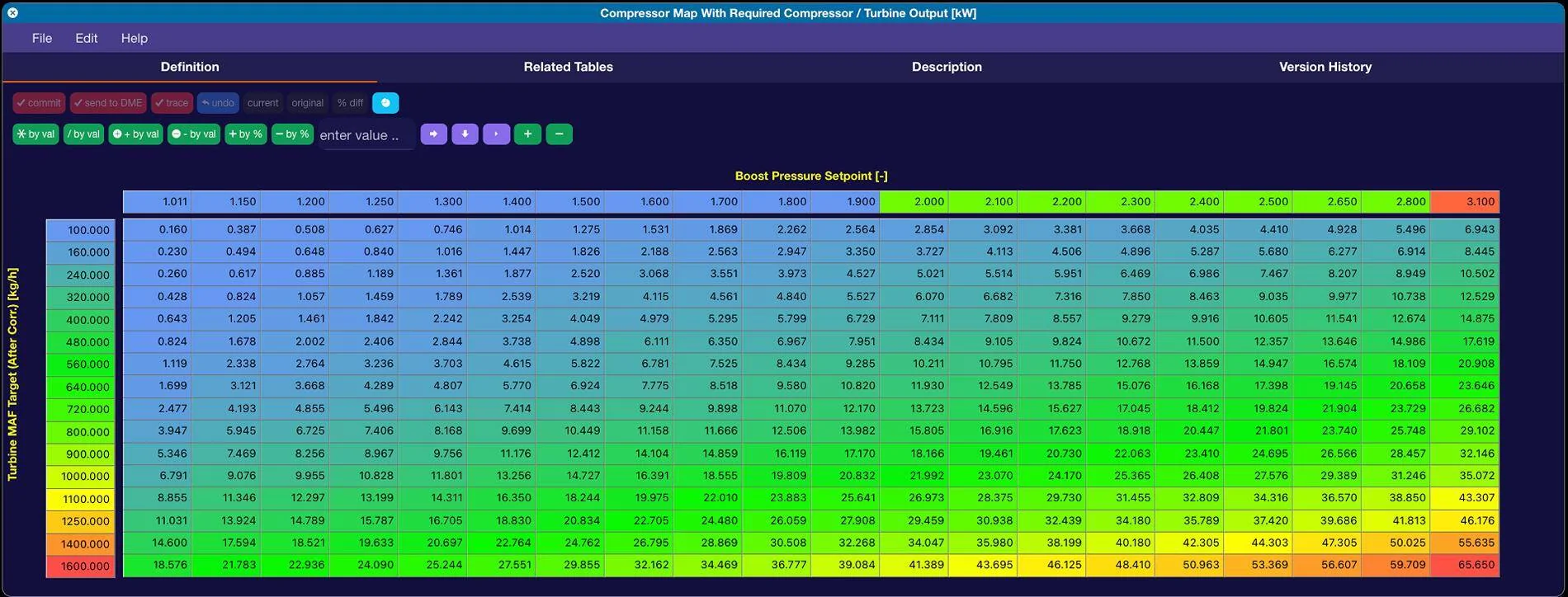Select table cell with value 6.943
This screenshot has height=597, width=1568.
click(1465, 229)
